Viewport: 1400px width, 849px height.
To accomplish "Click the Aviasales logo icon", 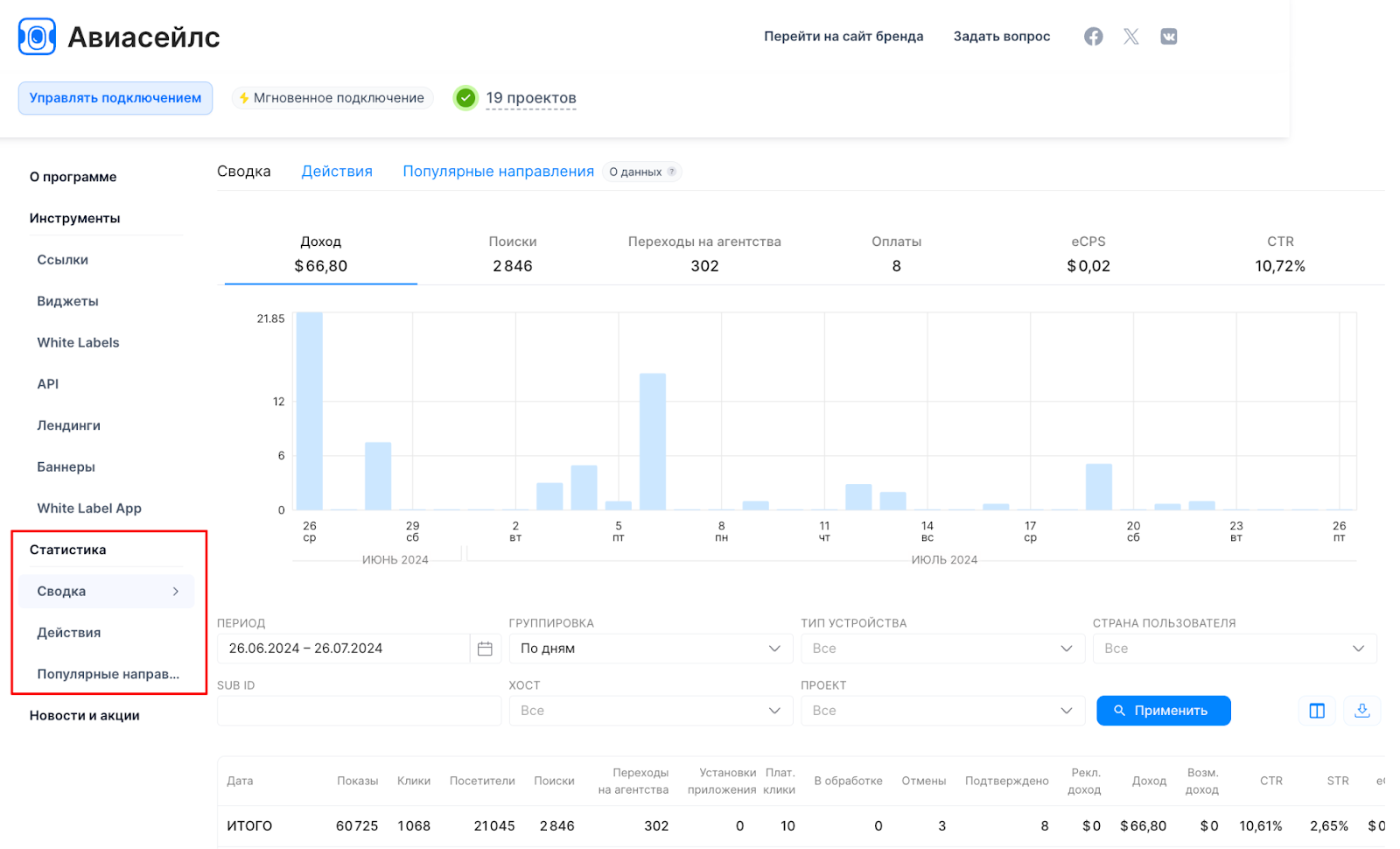I will click(37, 37).
